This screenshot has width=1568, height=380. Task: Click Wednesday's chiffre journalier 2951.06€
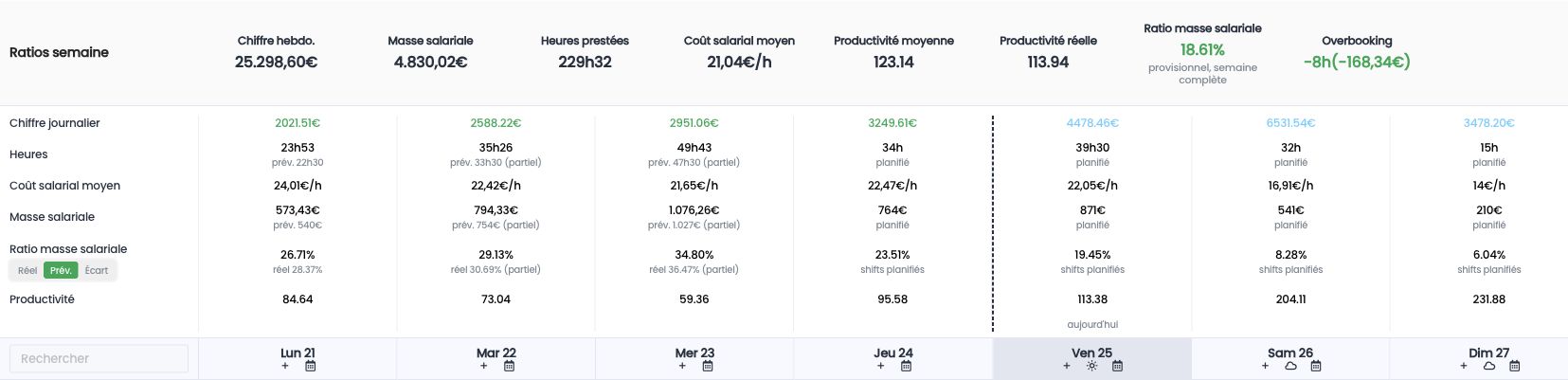(x=694, y=123)
